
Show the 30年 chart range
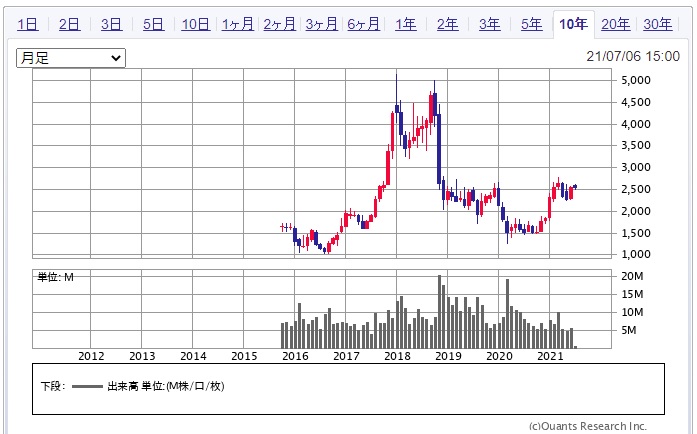[657, 24]
